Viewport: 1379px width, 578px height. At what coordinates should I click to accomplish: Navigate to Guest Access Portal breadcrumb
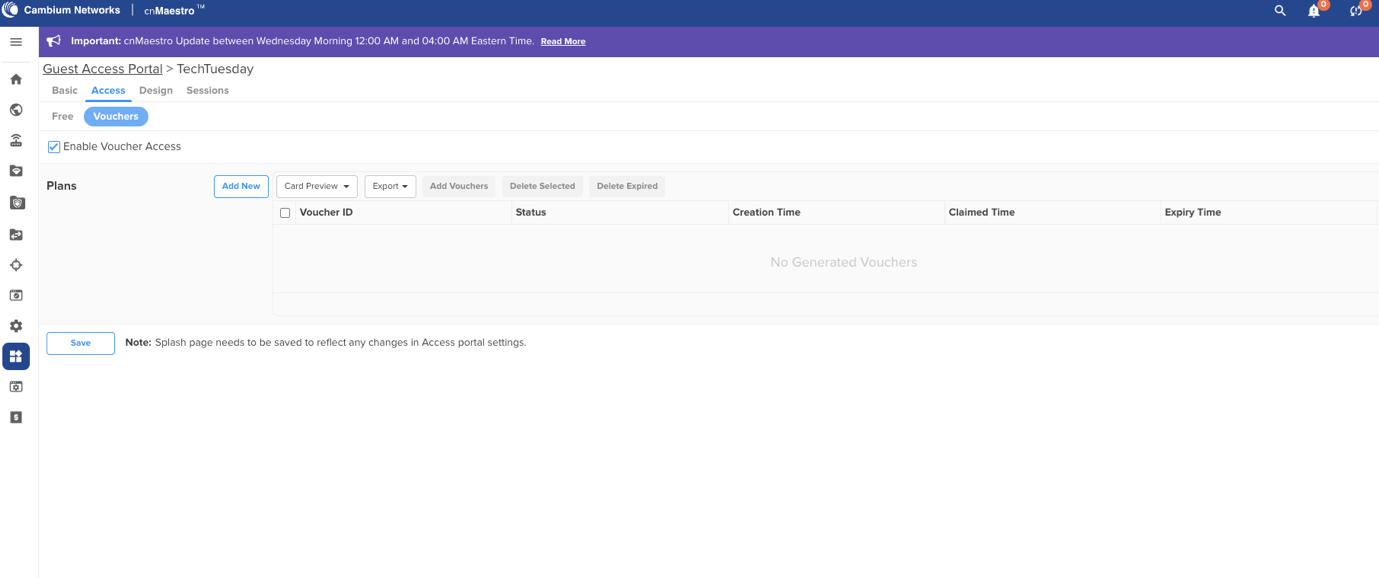tap(102, 69)
